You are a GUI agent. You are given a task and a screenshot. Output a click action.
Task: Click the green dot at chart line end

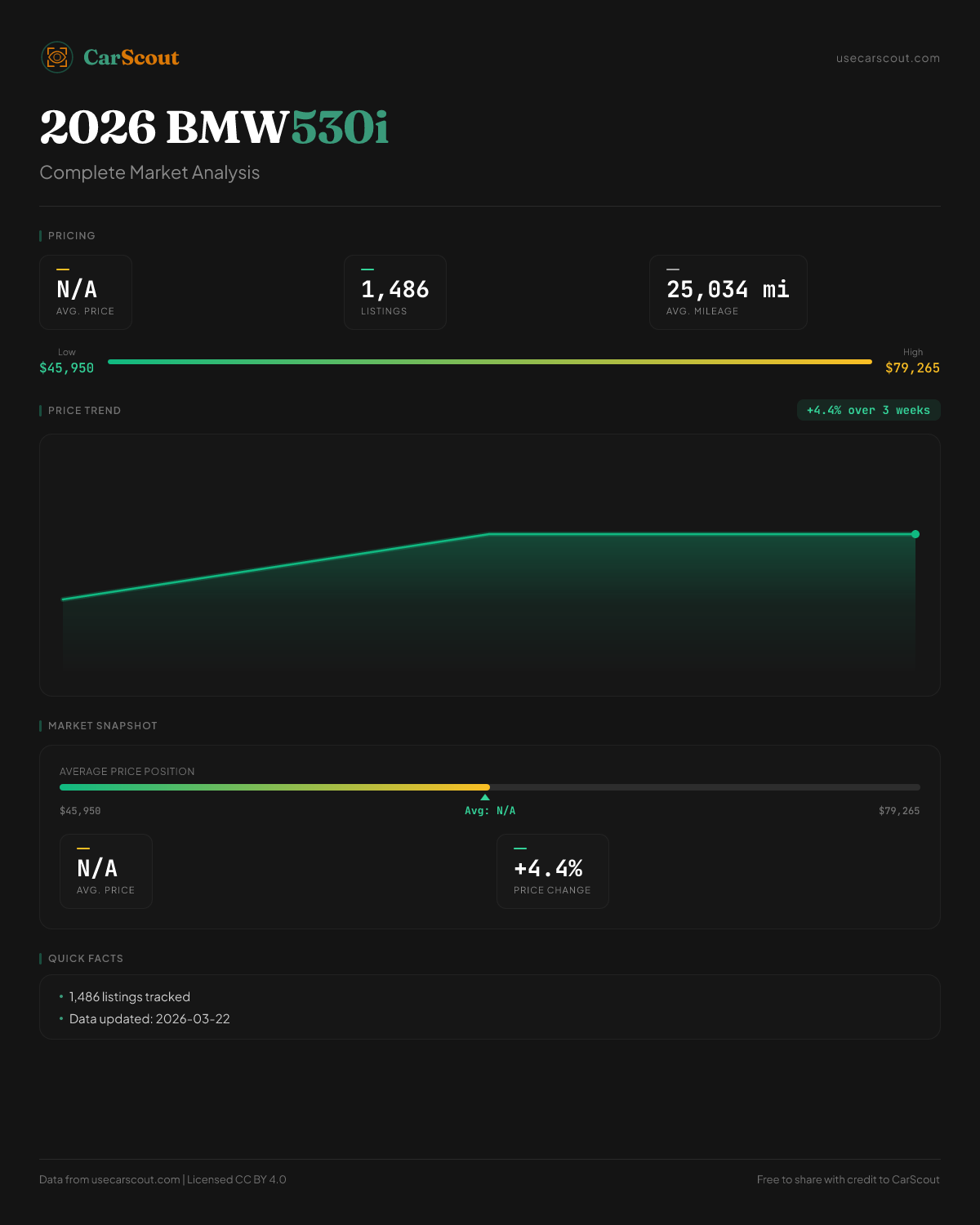point(915,534)
